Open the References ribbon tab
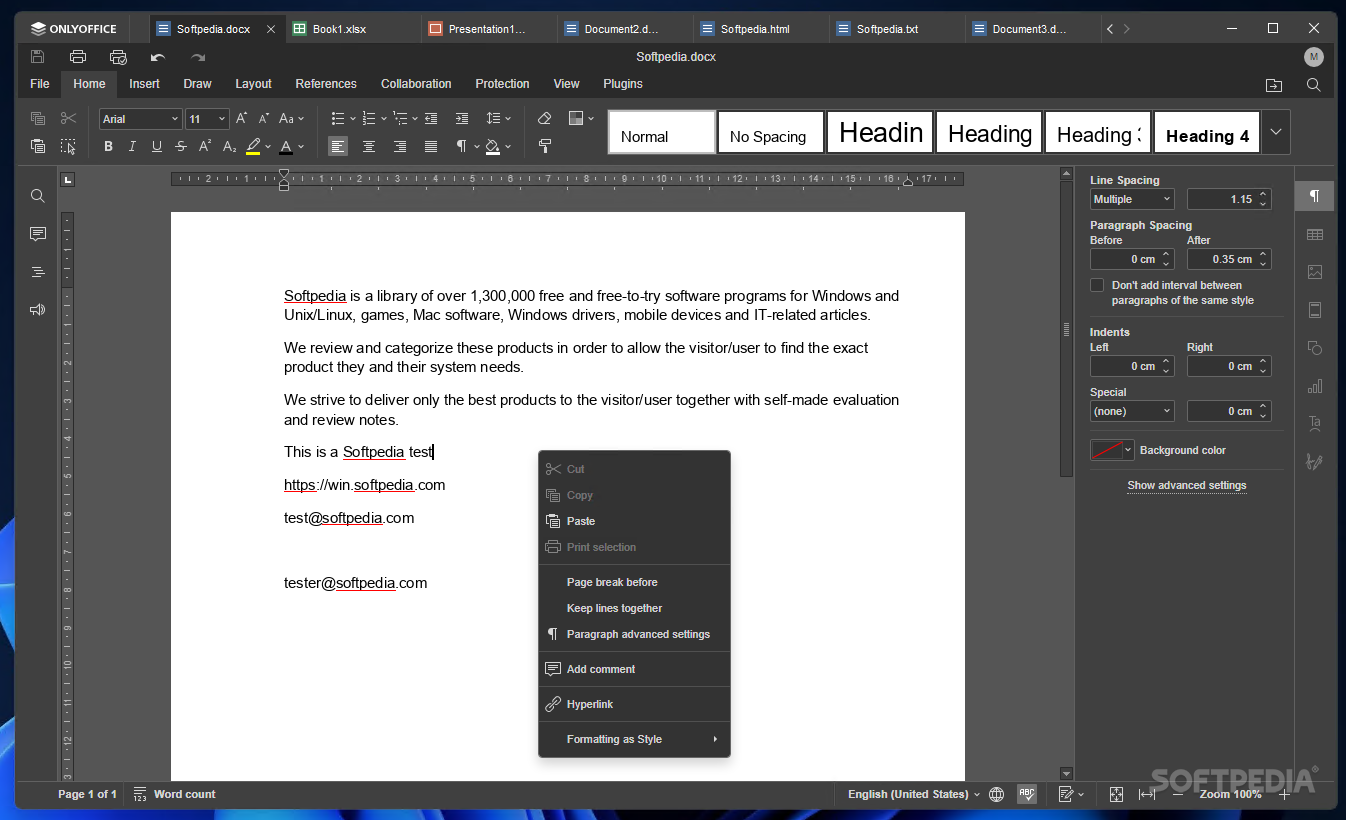This screenshot has width=1346, height=820. pos(326,84)
